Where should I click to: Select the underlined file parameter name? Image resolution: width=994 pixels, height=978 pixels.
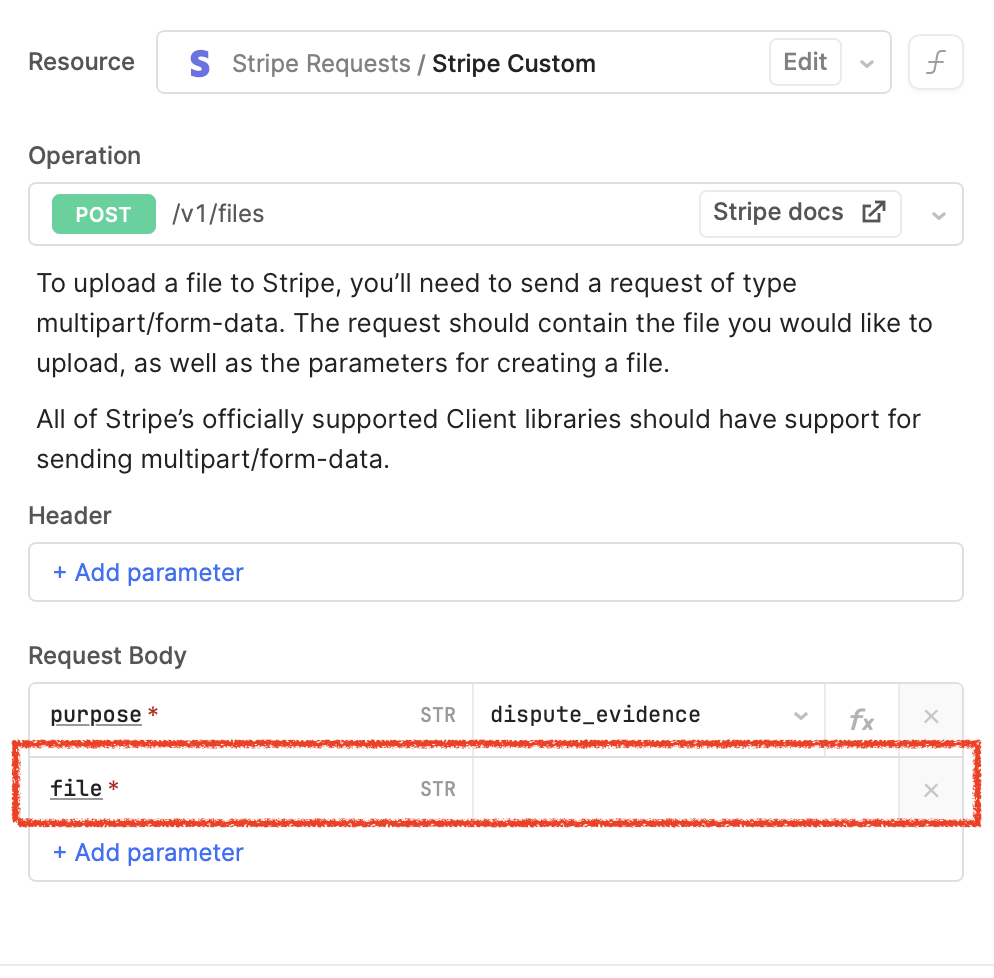(x=76, y=788)
